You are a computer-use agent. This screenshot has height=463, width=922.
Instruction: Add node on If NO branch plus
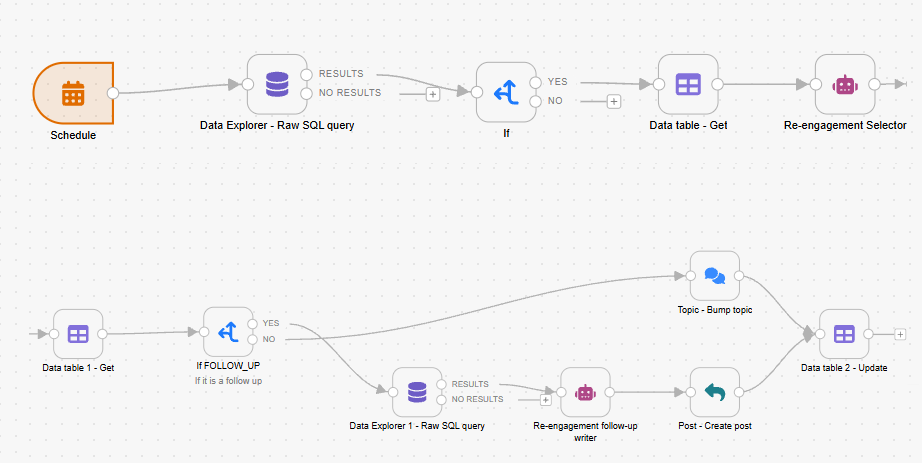point(613,102)
